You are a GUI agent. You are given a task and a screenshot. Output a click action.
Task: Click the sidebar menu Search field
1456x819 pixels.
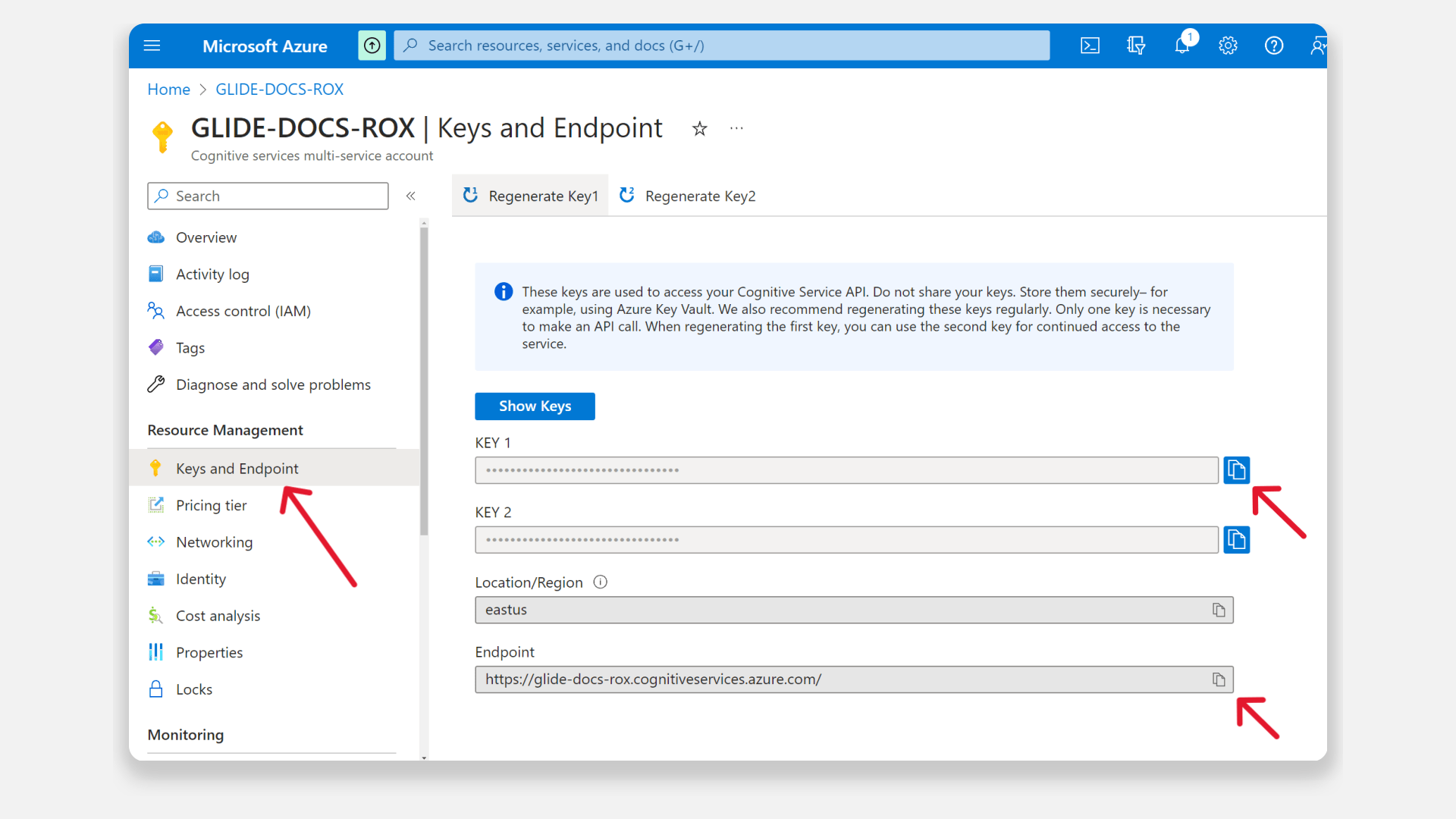[268, 196]
